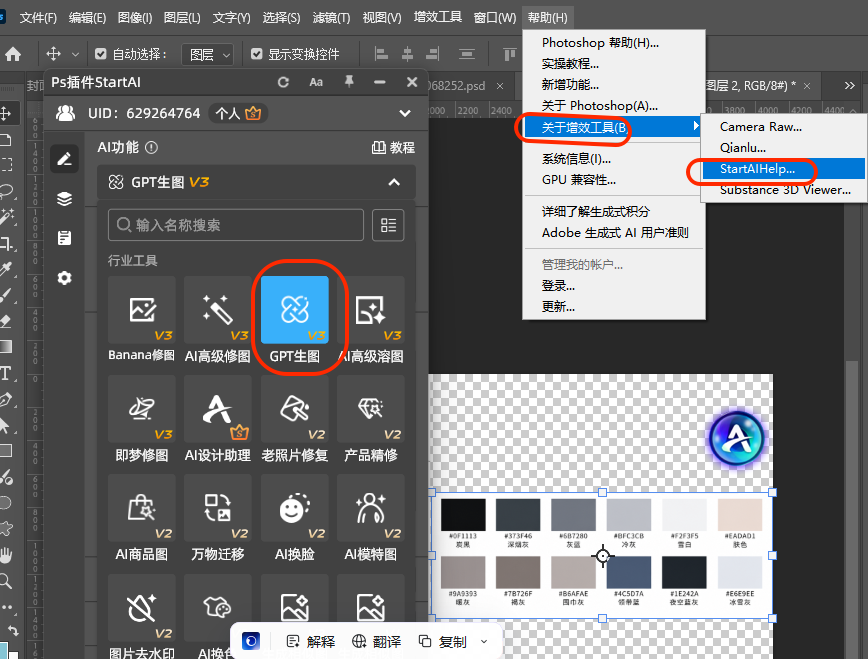The image size is (868, 659).
Task: Open the Move tool preset dropdown arrow
Action: [76, 54]
